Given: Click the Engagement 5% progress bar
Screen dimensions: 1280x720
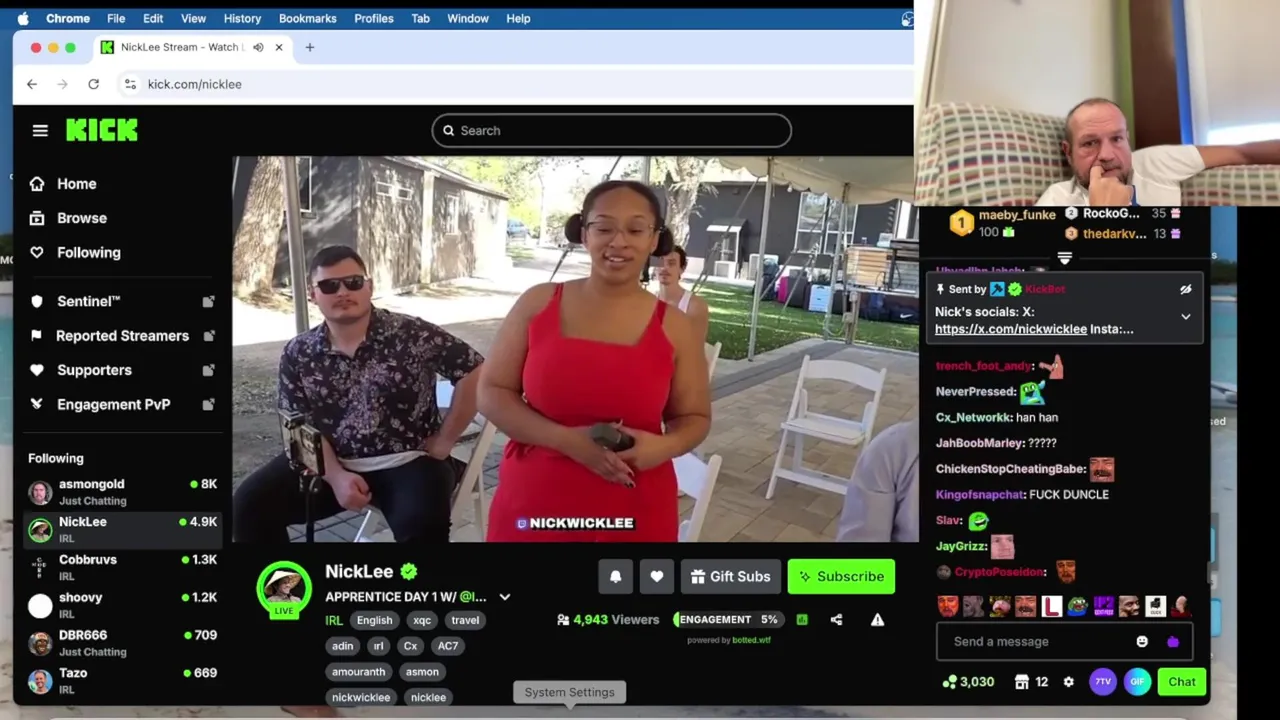Looking at the screenshot, I should click(x=727, y=620).
